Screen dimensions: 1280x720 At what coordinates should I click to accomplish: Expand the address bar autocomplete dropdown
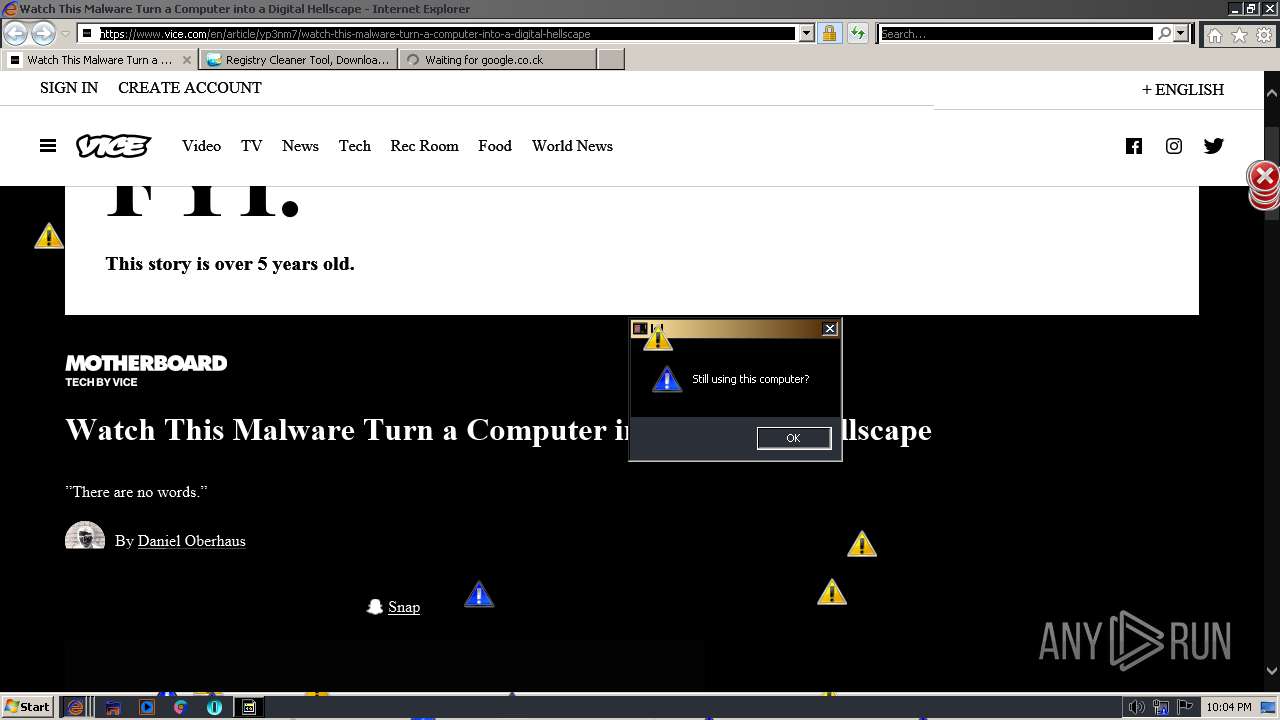point(806,34)
